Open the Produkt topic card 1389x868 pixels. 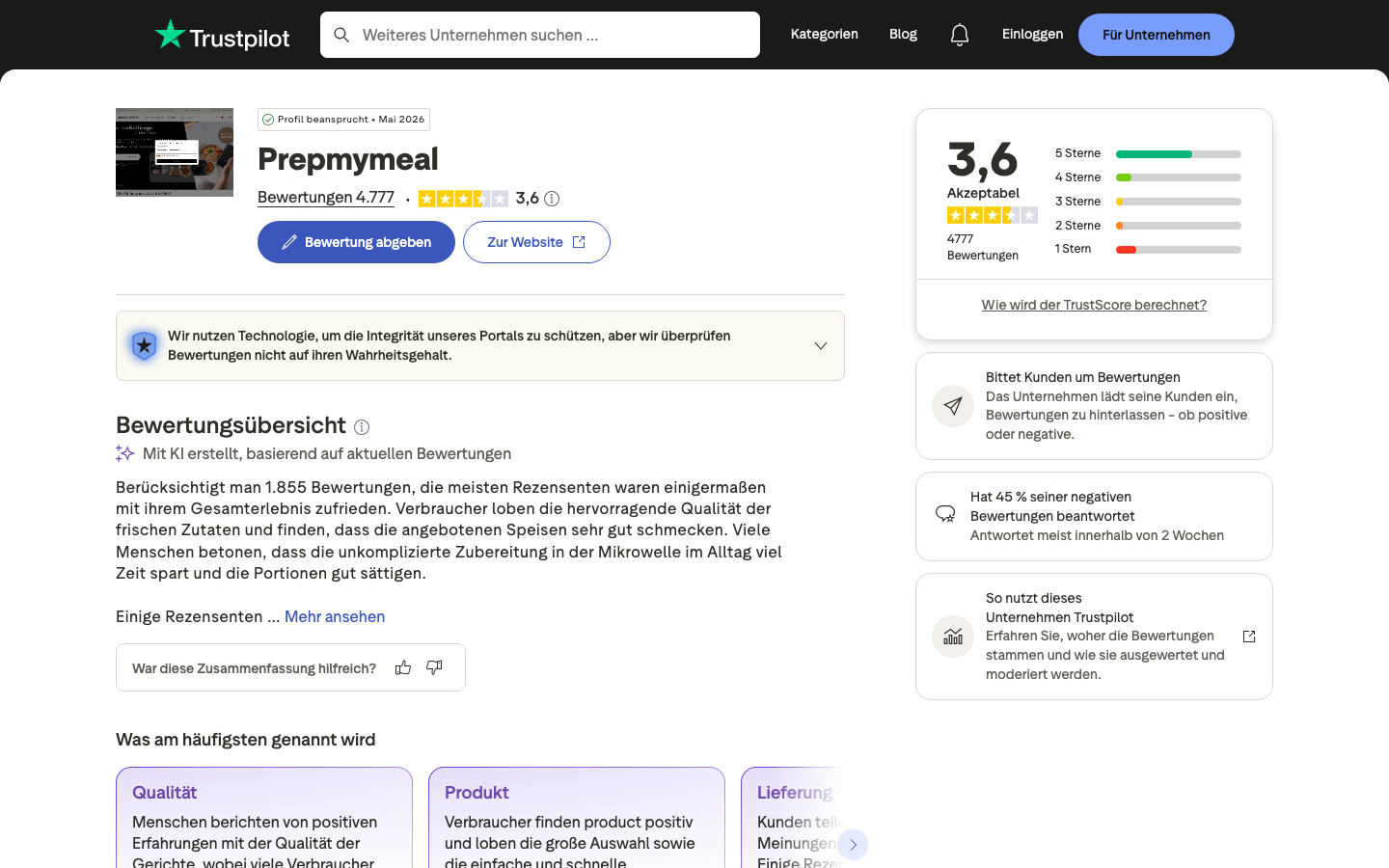click(577, 818)
